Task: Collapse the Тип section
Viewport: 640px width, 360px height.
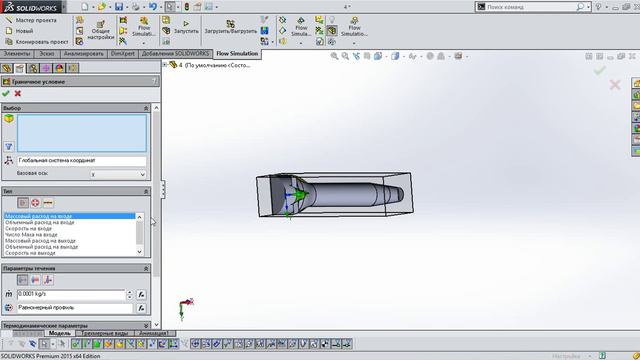Action: pyautogui.click(x=146, y=191)
